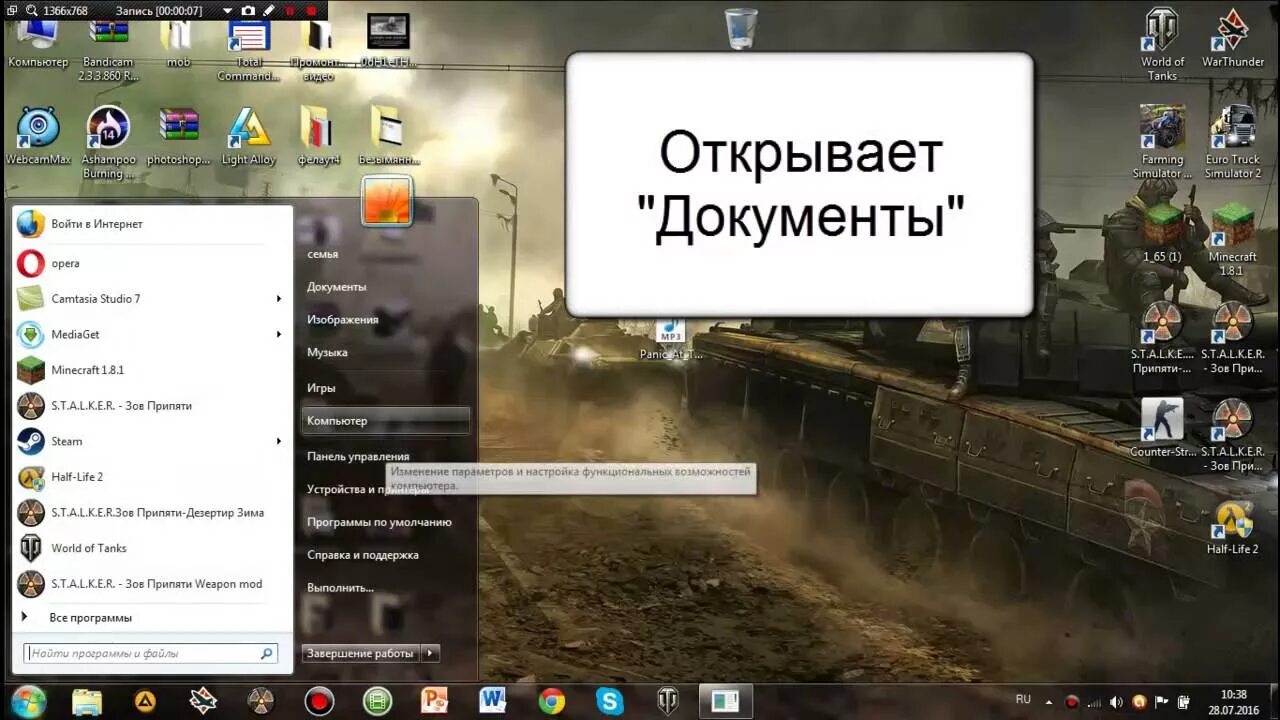Open the World of Tanks taskbar icon
The image size is (1280, 720).
[x=668, y=701]
